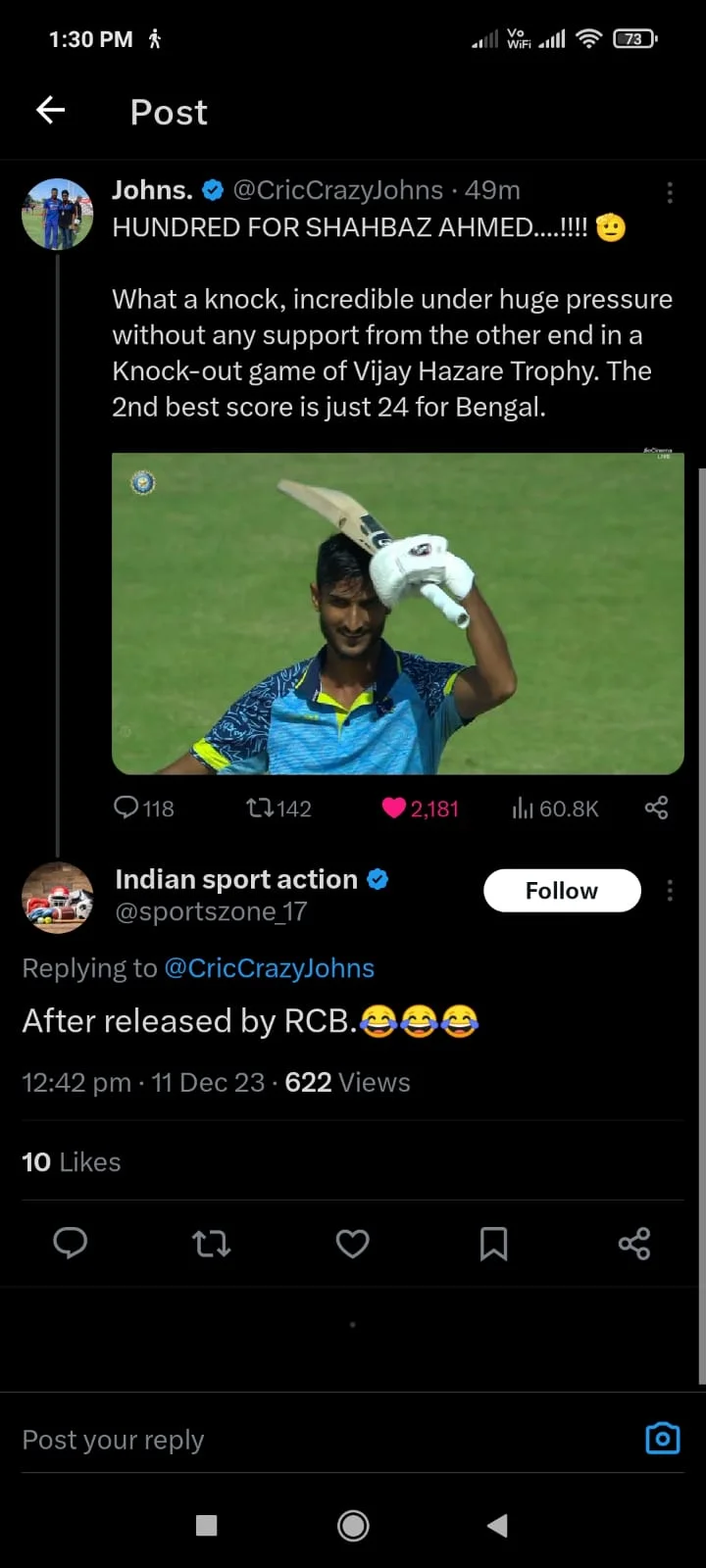The height and width of the screenshot is (1568, 706).
Task: Bookmark the Indian sport action reply
Action: click(493, 1244)
